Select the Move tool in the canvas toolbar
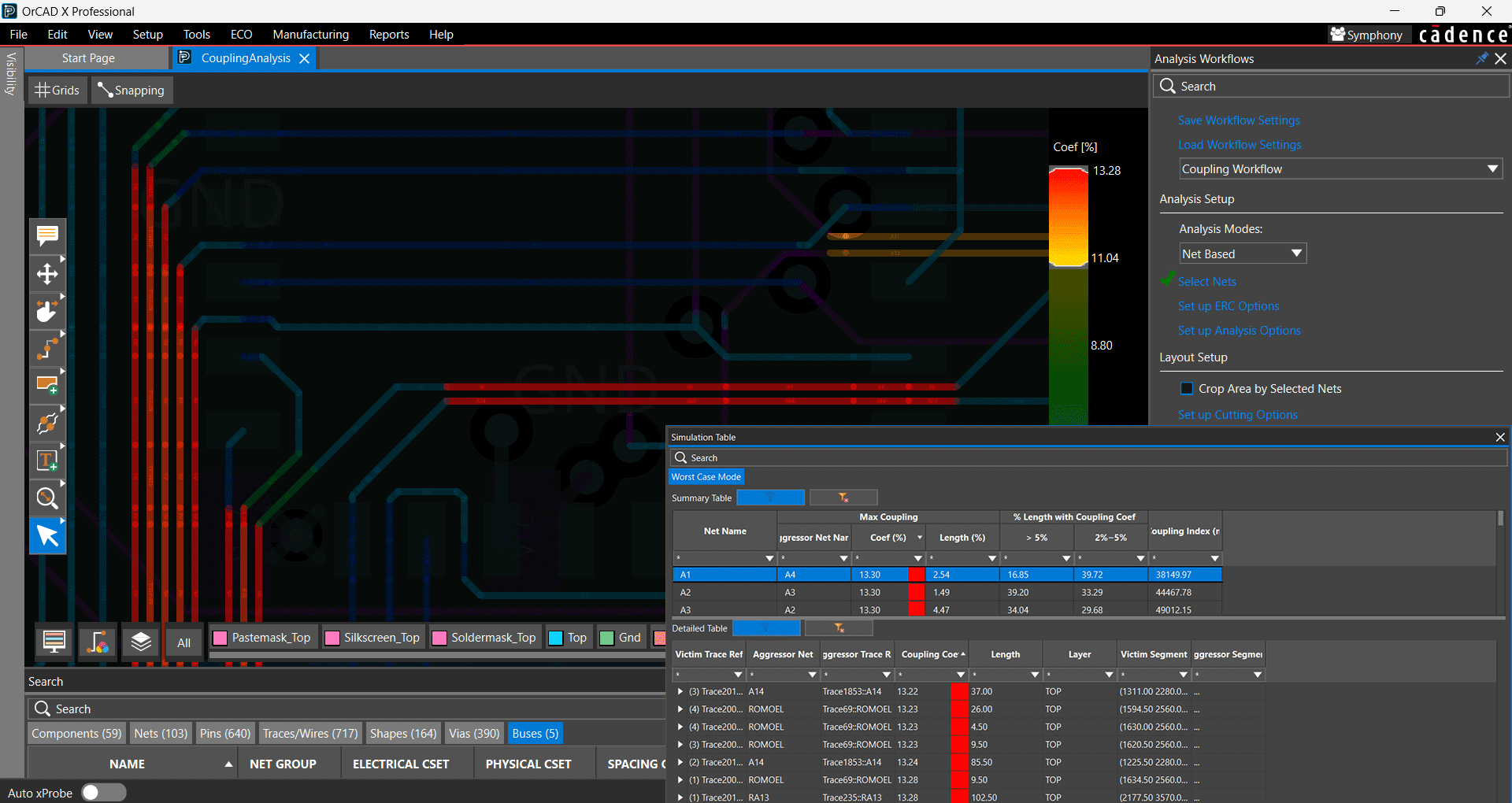Screen dimensions: 1512x803 pyautogui.click(x=47, y=274)
